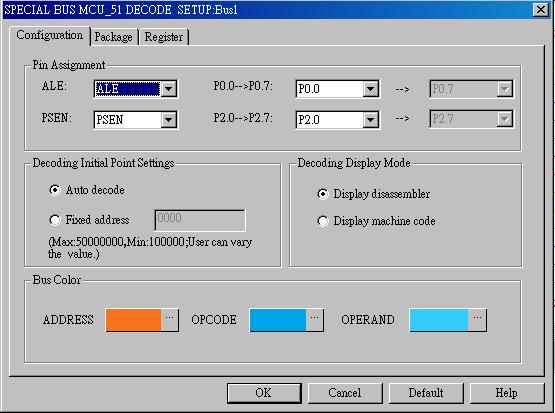Screen dimensions: 555x413
Task: Click the Help button
Action: click(x=507, y=393)
